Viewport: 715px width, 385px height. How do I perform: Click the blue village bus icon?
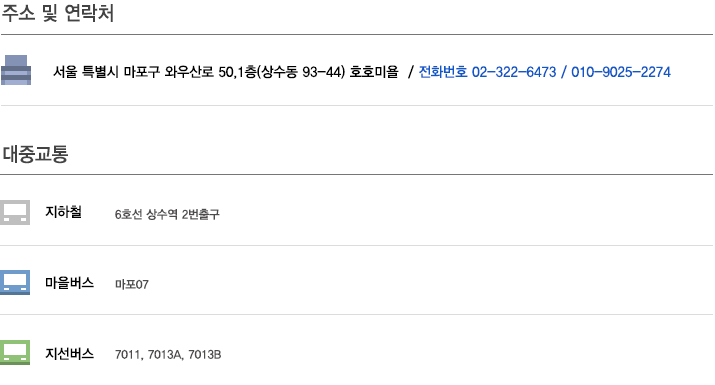click(x=15, y=282)
